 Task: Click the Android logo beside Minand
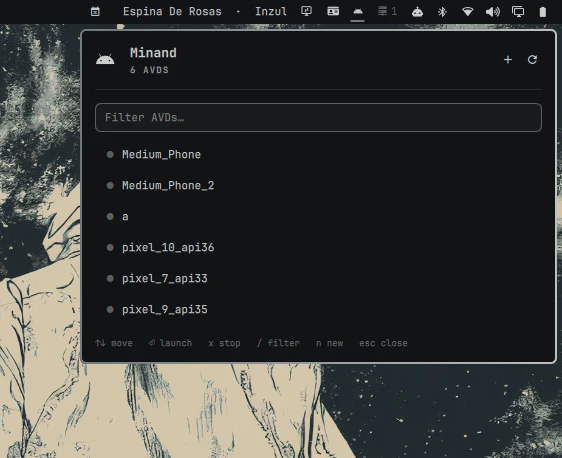tap(105, 59)
